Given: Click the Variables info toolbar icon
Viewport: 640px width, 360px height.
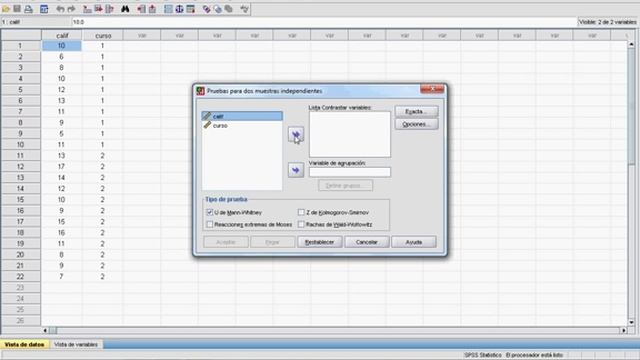Looking at the screenshot, I should point(109,9).
